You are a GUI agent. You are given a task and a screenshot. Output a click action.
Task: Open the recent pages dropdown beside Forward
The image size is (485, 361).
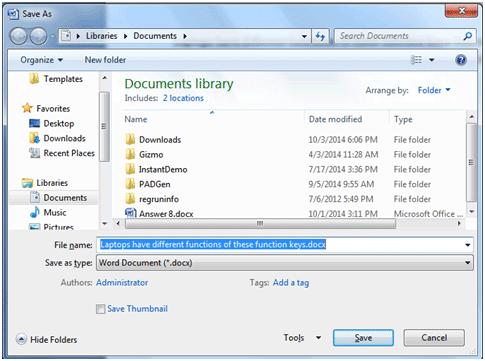52,36
